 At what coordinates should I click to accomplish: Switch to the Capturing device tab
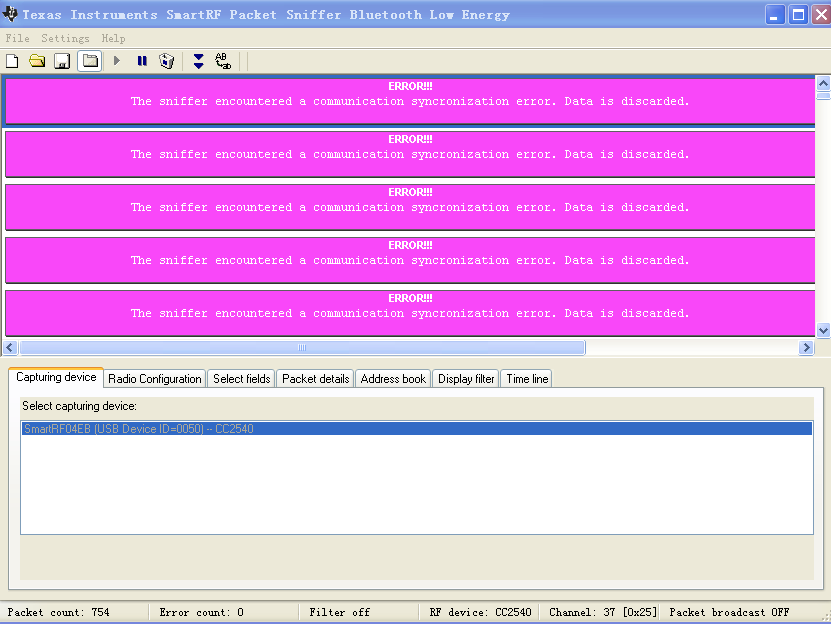pyautogui.click(x=56, y=377)
